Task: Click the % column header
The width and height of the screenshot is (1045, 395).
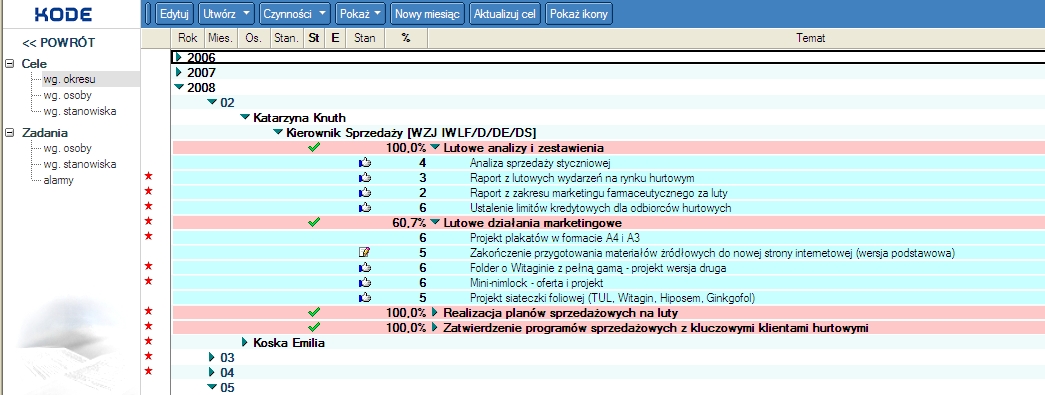Action: [406, 39]
